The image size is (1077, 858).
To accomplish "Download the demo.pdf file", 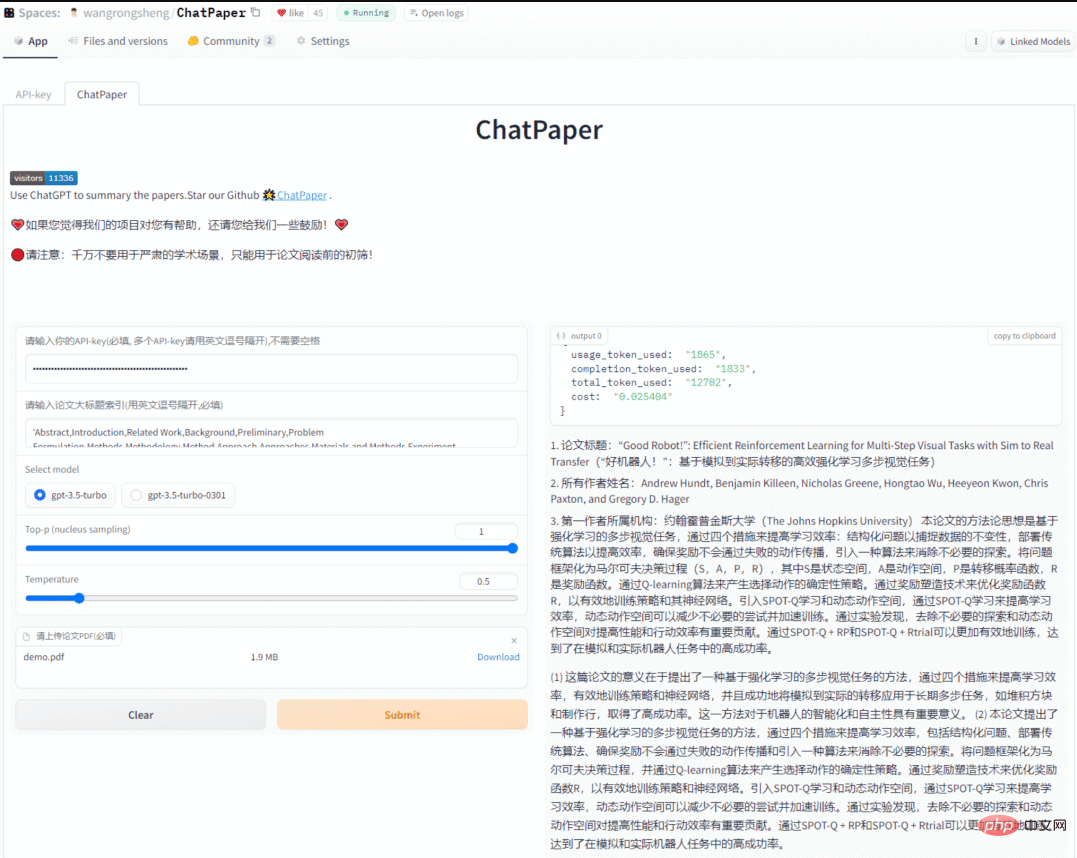I will [x=498, y=657].
